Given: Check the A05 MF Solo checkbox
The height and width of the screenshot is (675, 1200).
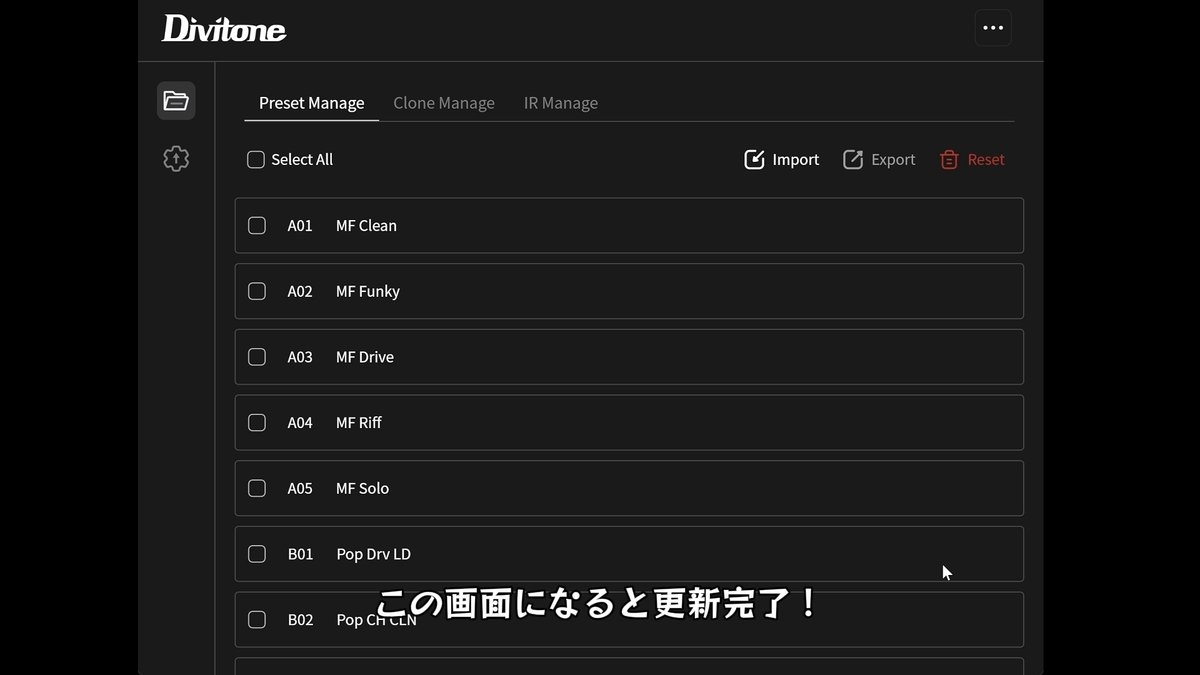Looking at the screenshot, I should (x=257, y=488).
